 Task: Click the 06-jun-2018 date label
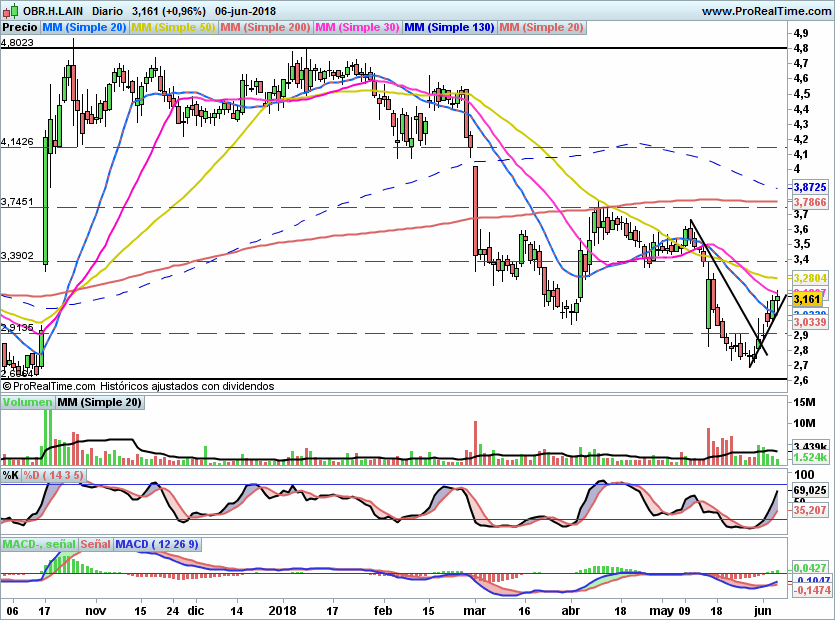click(245, 11)
